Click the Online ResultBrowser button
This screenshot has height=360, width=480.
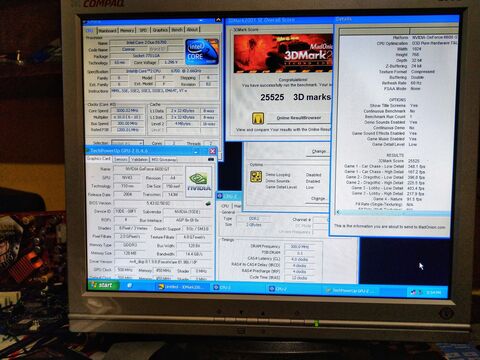coord(299,118)
